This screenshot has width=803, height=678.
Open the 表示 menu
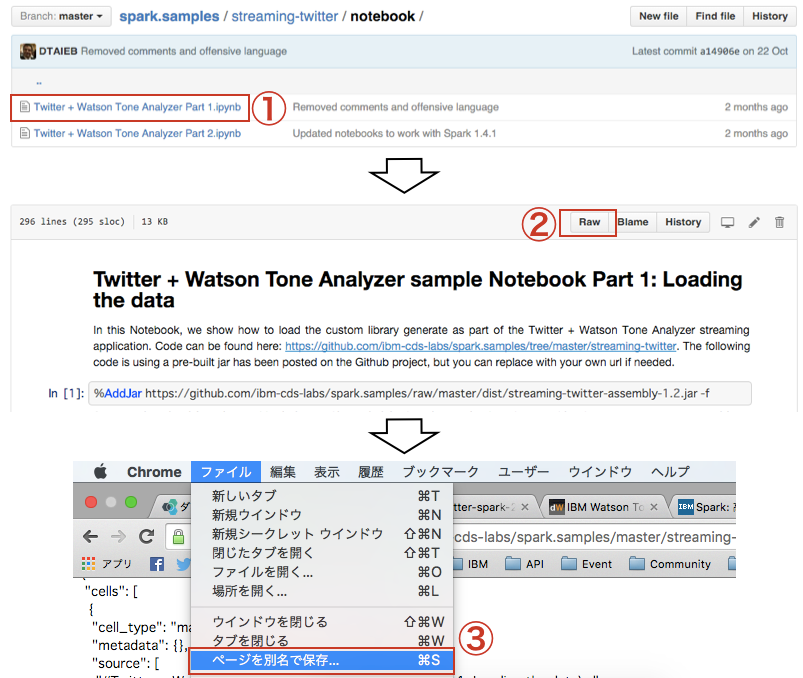coord(327,472)
